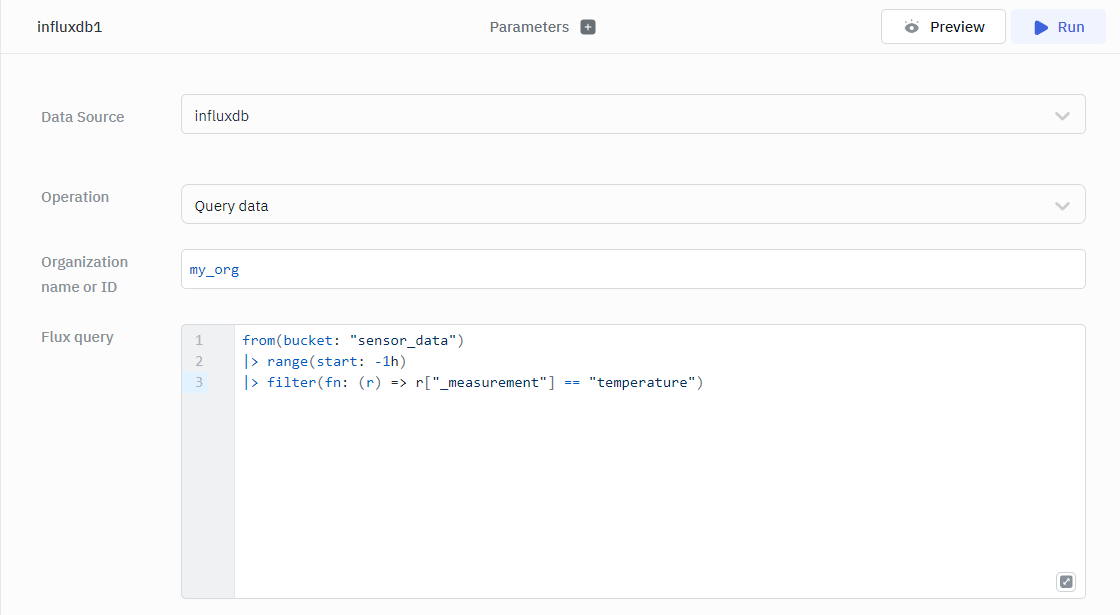This screenshot has width=1120, height=615.
Task: Select line number 3 in editor gutter
Action: tap(199, 382)
